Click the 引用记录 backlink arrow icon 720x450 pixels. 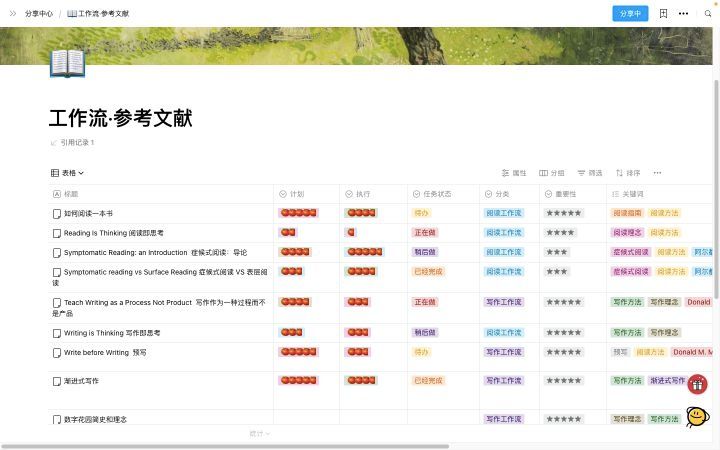[54, 143]
